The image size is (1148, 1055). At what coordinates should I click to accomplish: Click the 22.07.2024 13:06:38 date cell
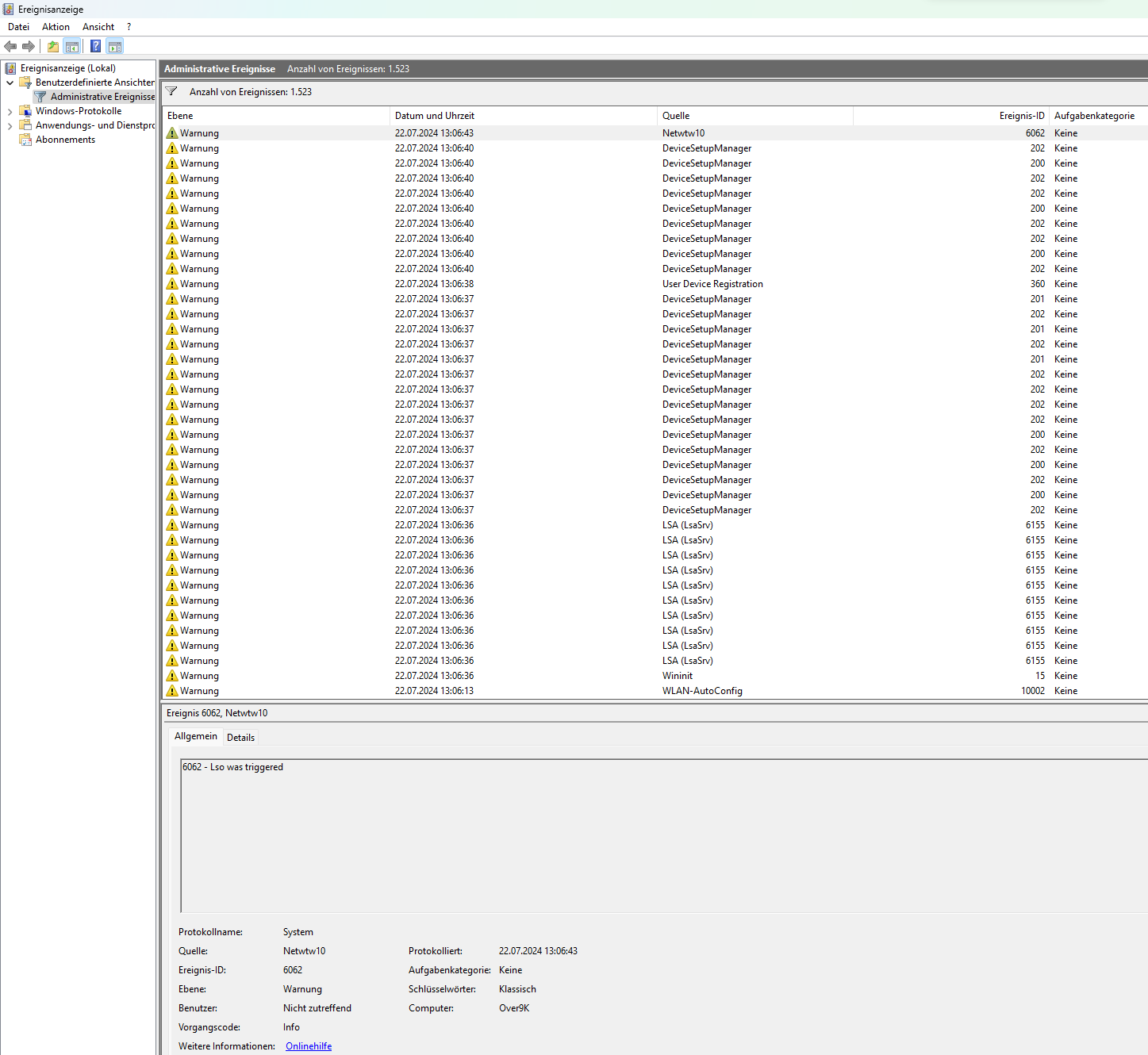[x=434, y=284]
